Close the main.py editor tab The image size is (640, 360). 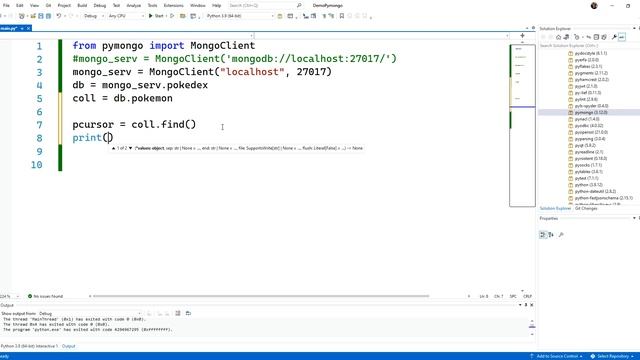(x=29, y=28)
